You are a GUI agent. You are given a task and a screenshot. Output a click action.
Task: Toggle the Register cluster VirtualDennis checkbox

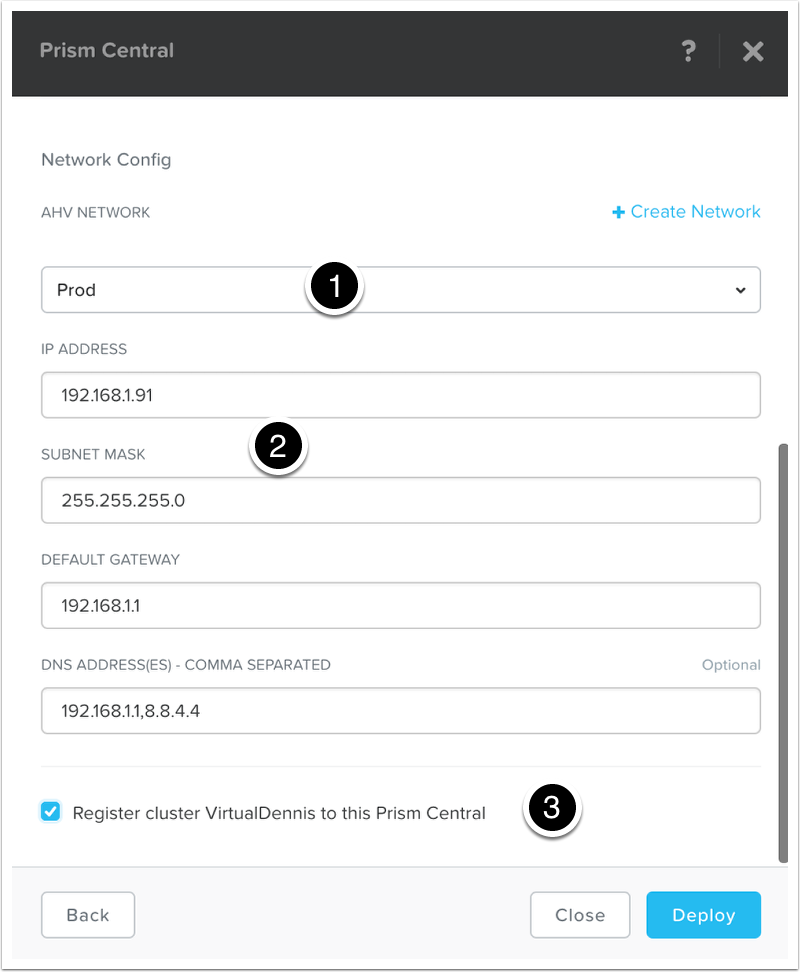point(51,812)
